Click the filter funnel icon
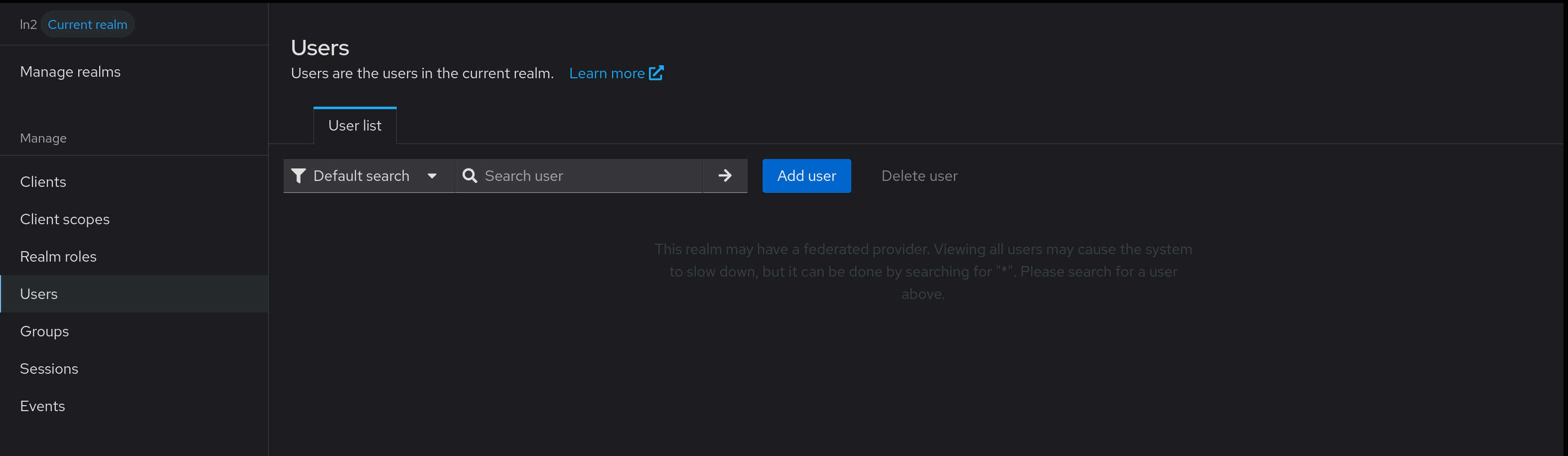Screen dimensions: 1568x456 click(x=298, y=176)
